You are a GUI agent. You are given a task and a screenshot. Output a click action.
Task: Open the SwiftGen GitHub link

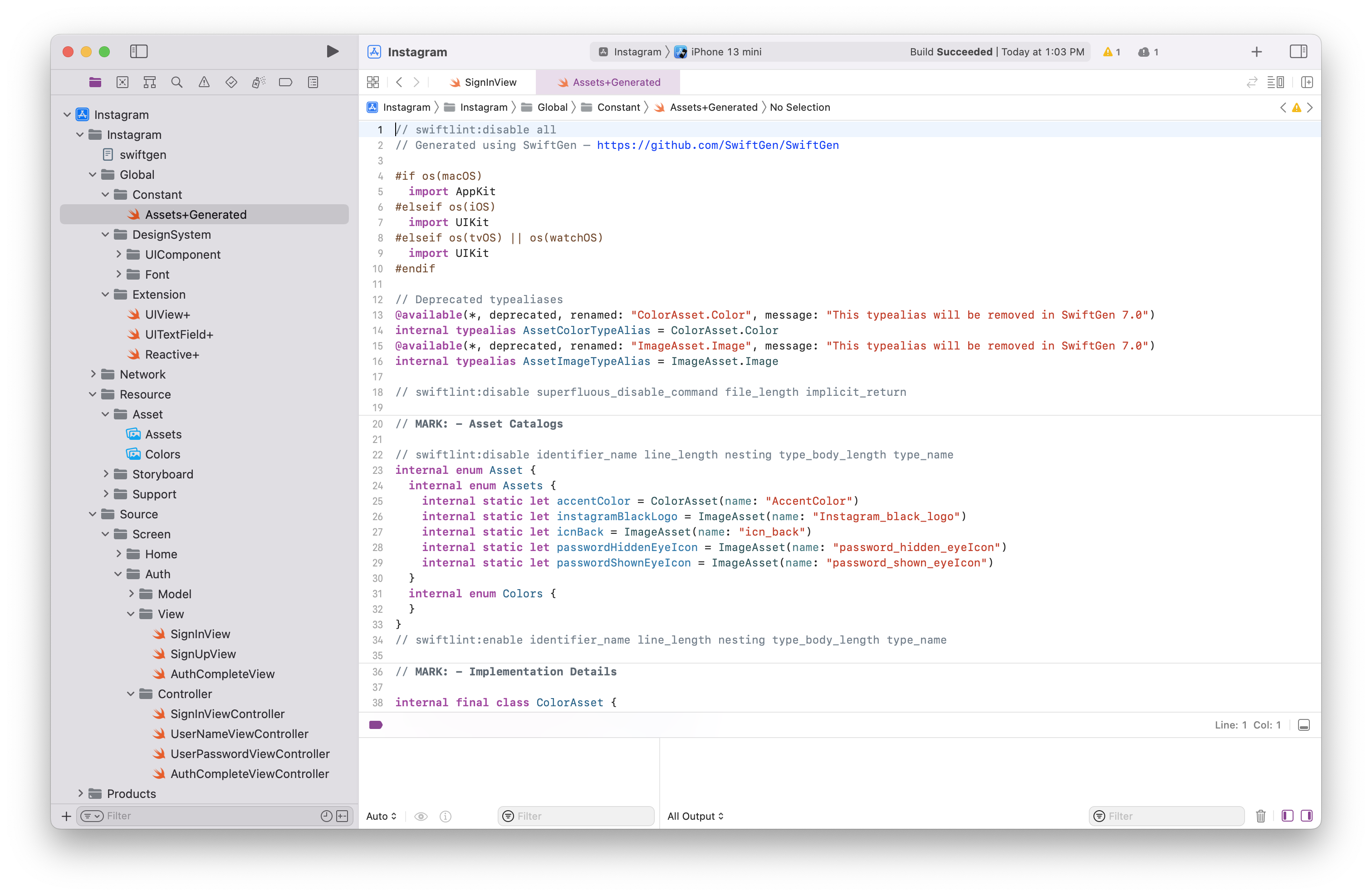click(718, 145)
